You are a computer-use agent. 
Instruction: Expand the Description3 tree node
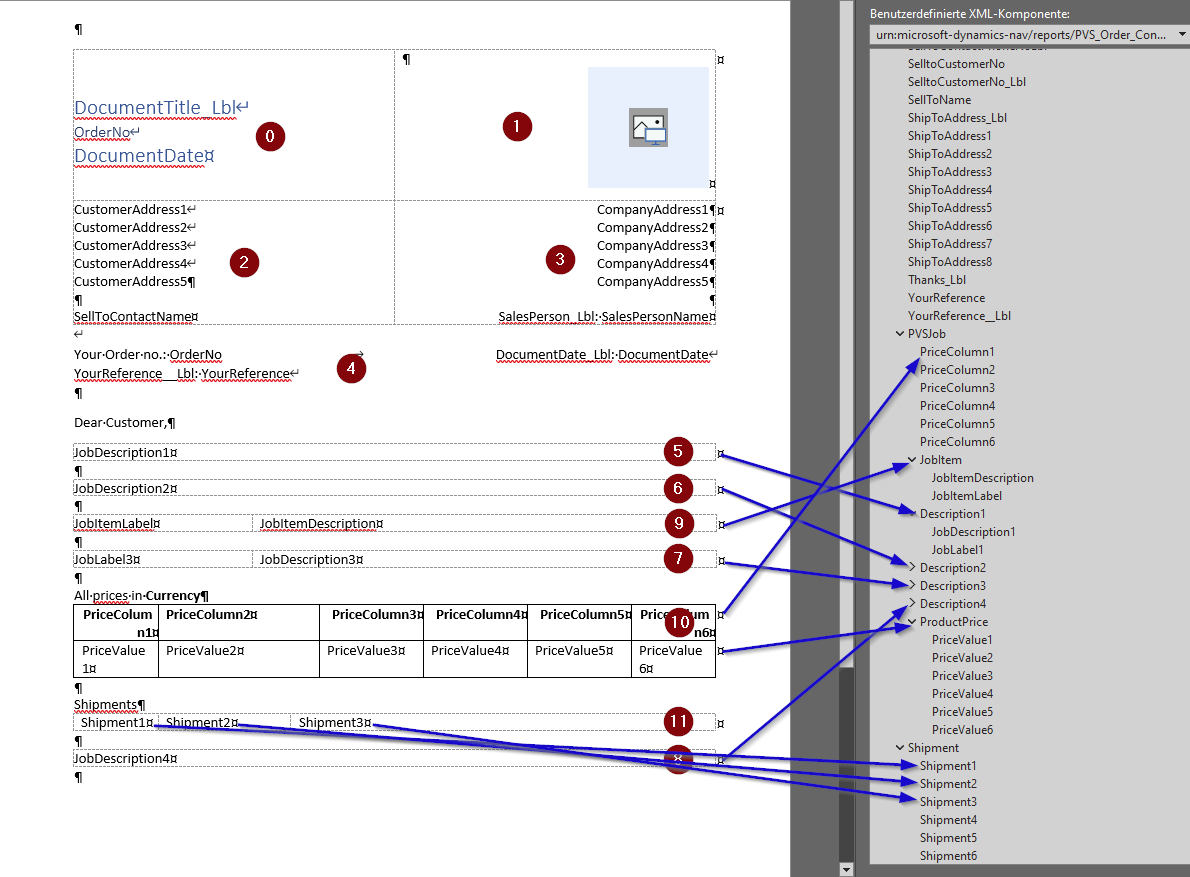click(x=911, y=586)
